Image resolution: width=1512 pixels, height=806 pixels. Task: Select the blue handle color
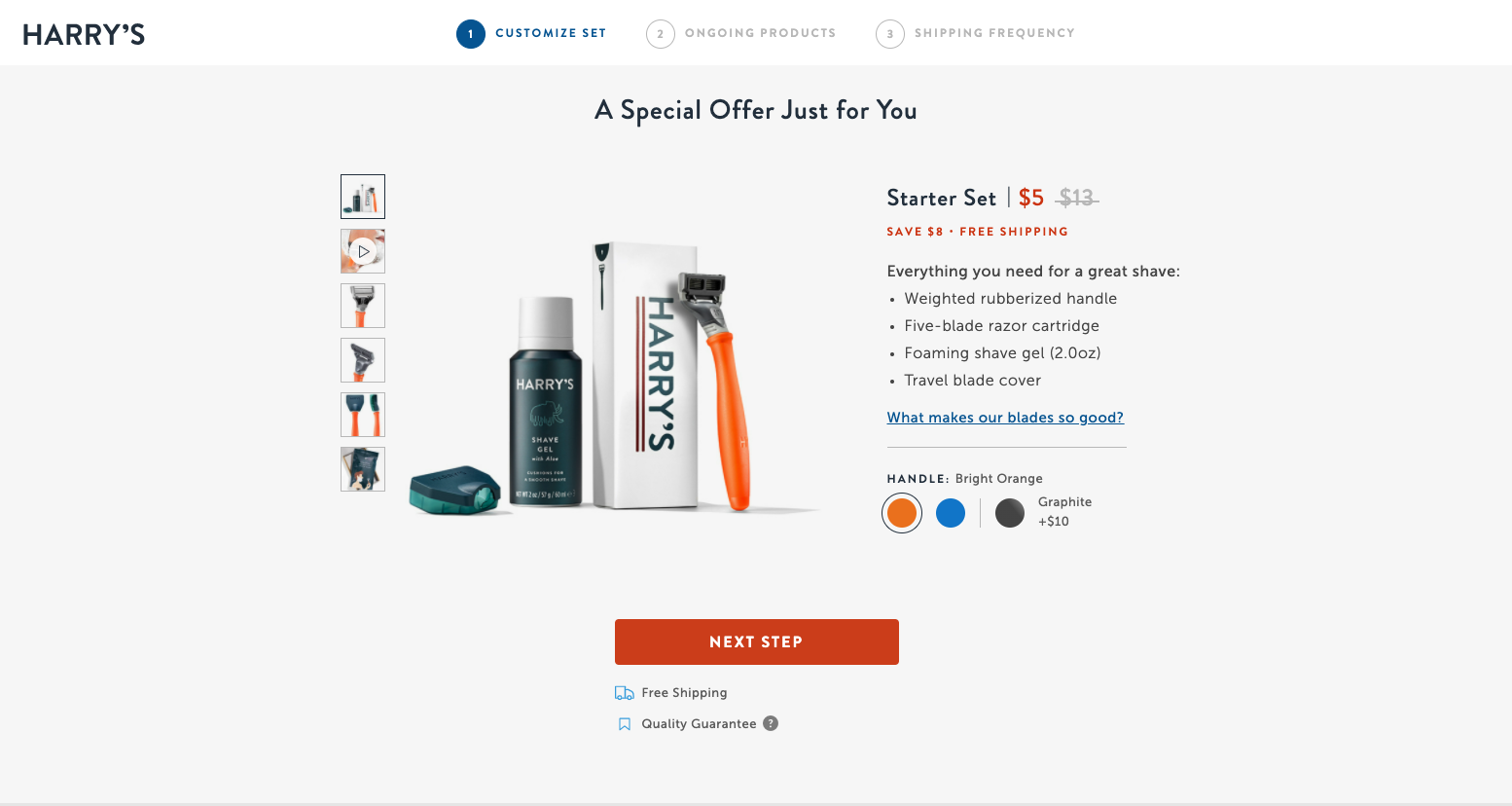coord(951,513)
